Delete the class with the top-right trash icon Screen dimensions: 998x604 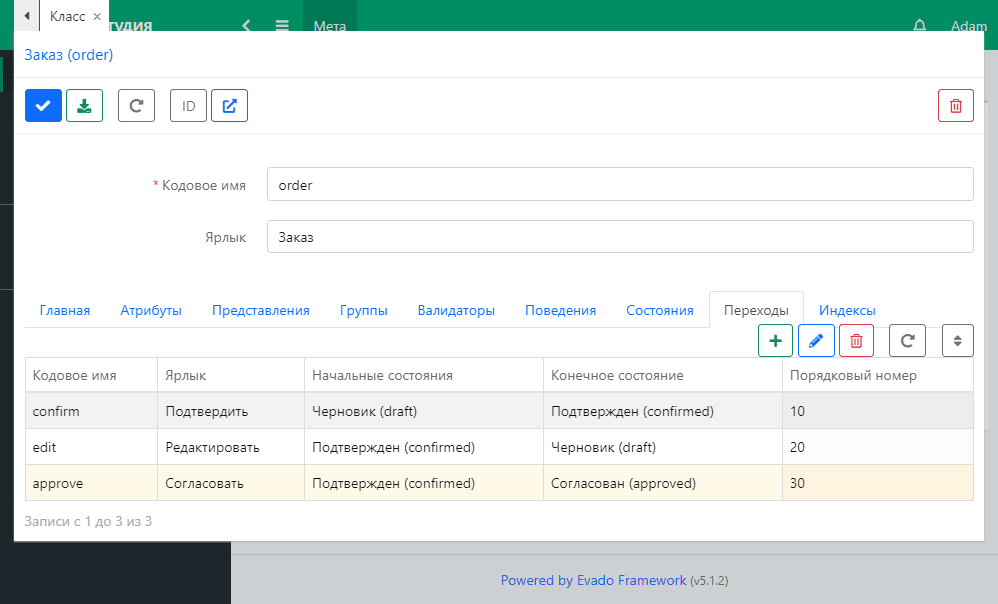(956, 106)
